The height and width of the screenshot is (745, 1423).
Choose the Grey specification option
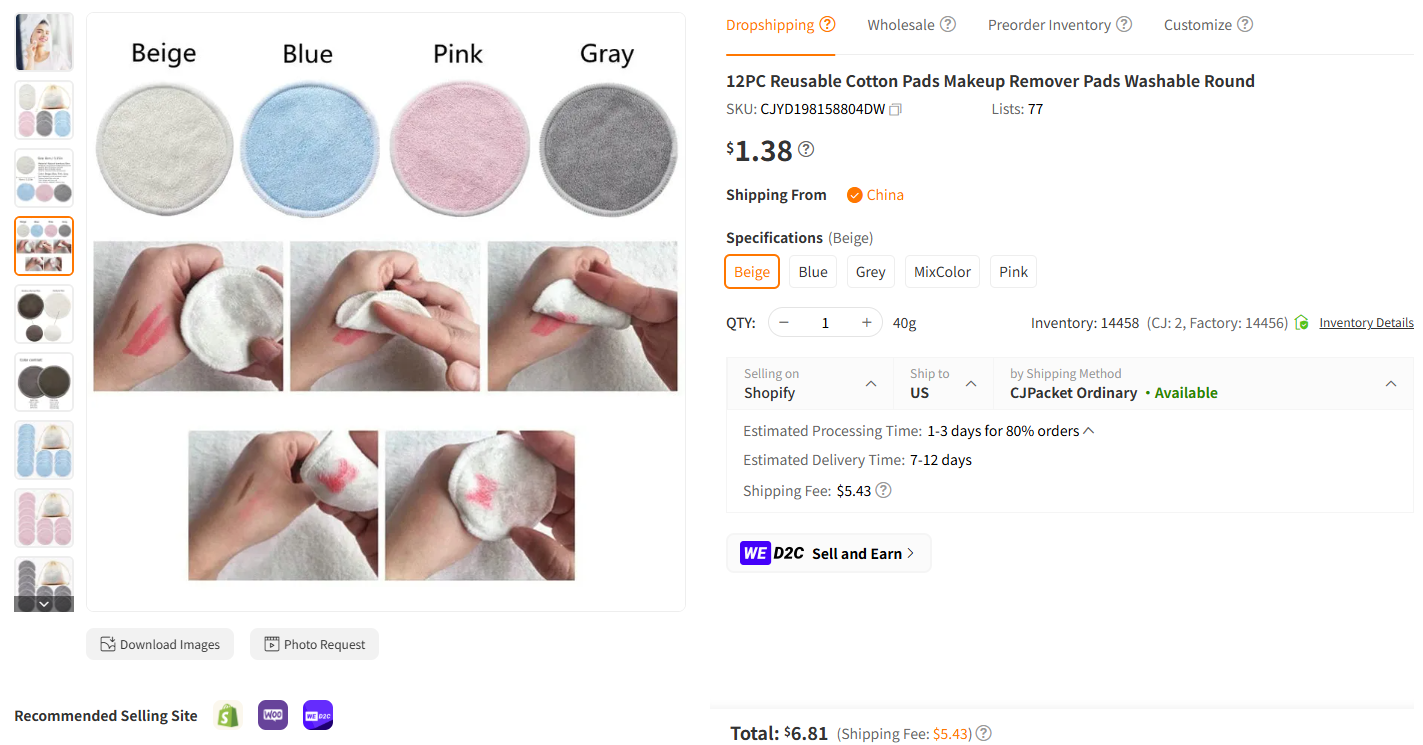870,271
